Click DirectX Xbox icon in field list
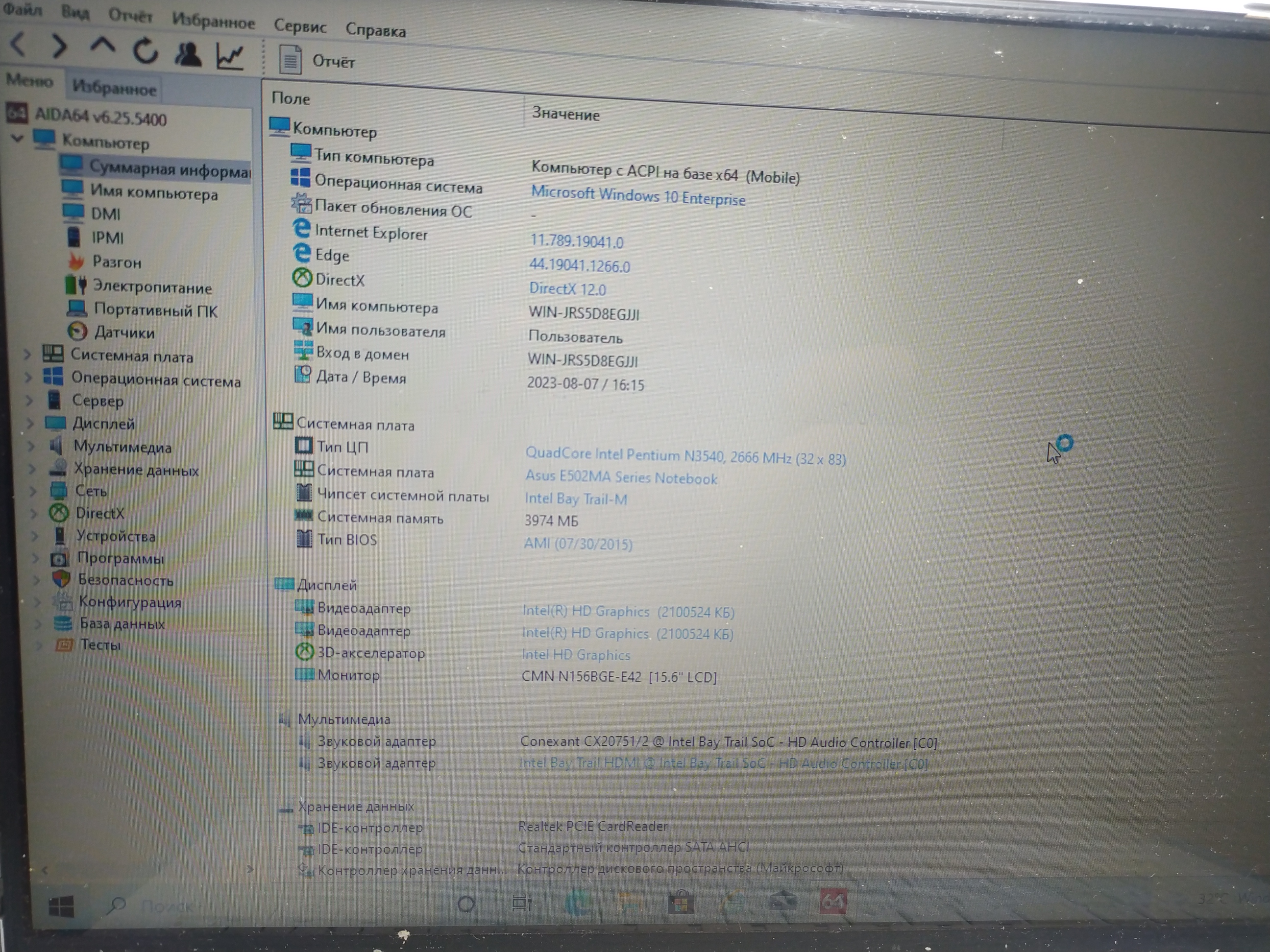Image resolution: width=1270 pixels, height=952 pixels. point(302,278)
